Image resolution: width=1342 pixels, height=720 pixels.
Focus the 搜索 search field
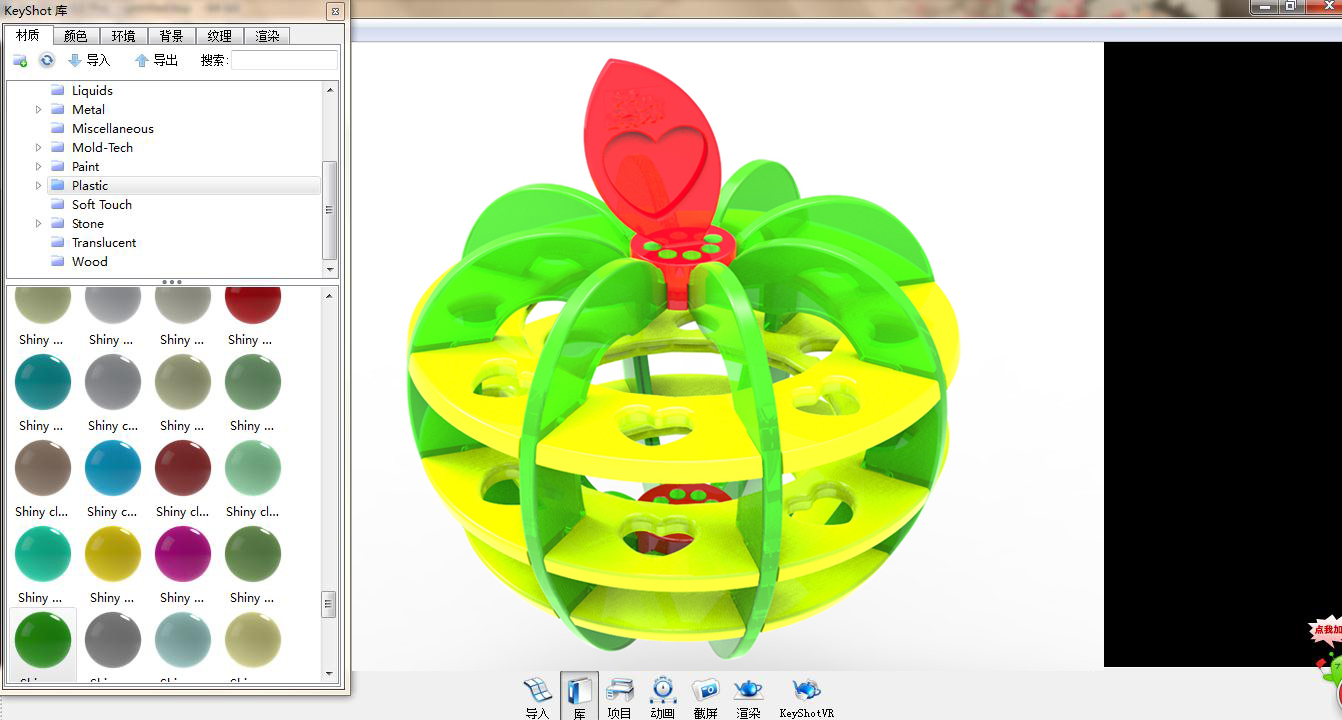284,60
